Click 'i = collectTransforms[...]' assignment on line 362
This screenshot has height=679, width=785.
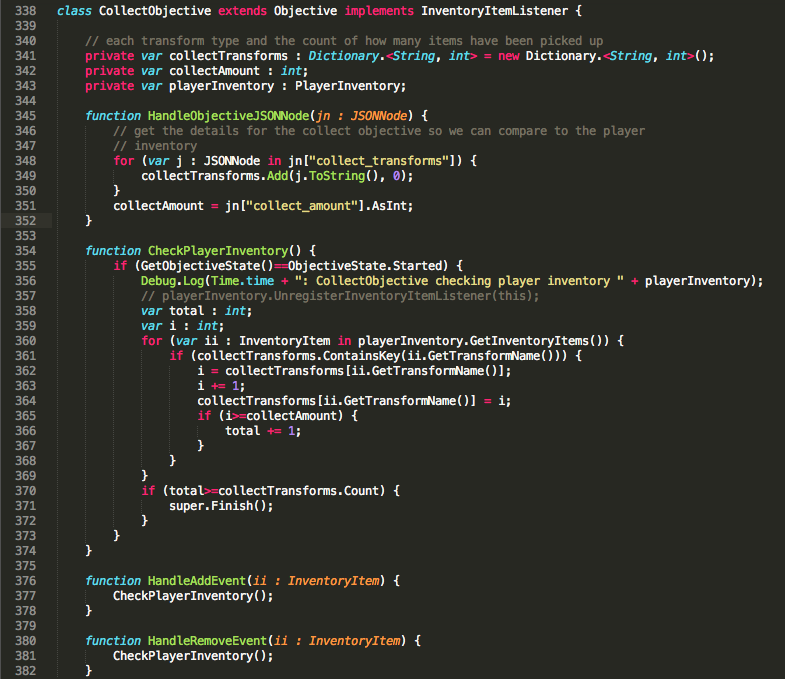[x=354, y=371]
